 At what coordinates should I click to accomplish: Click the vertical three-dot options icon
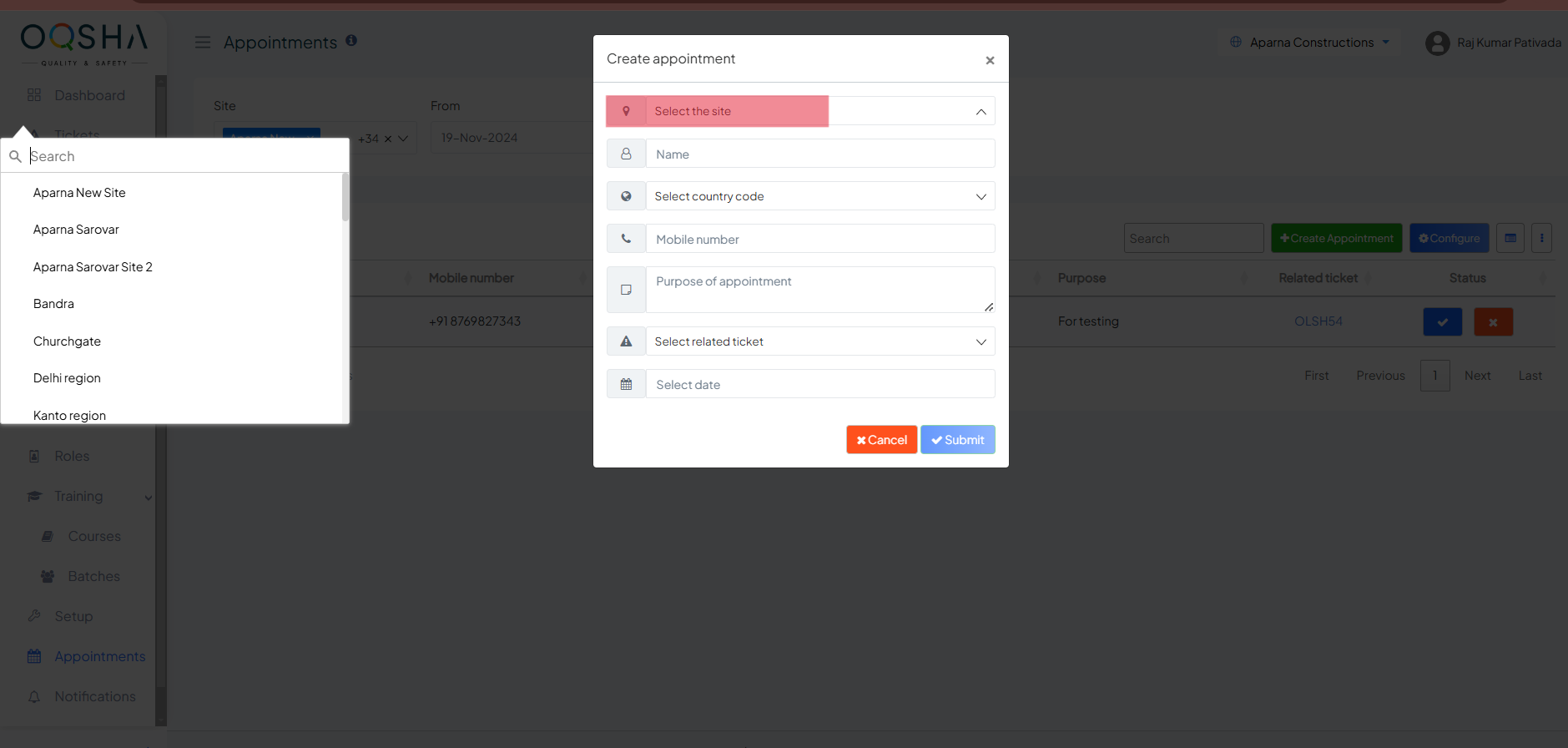point(1541,238)
